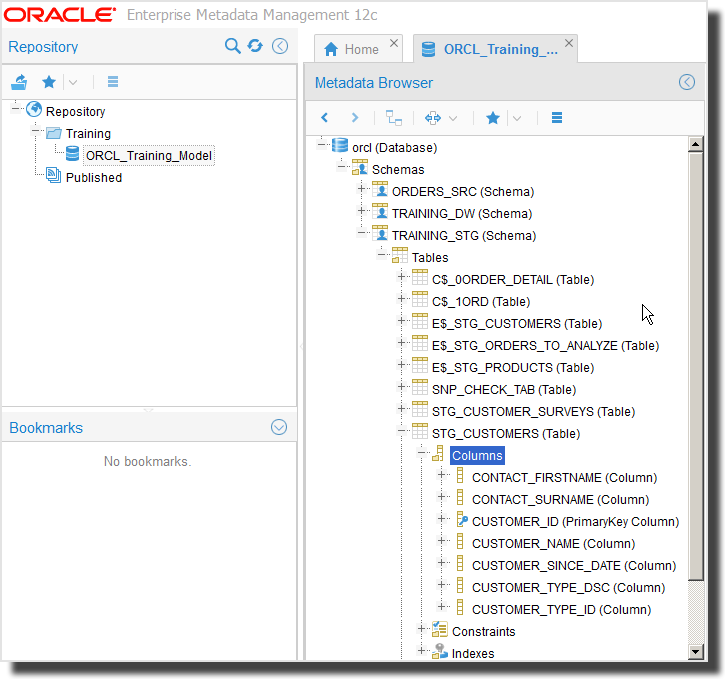Click the Metadata Browser vertical scrollbar thumb
The image size is (725, 679).
[695, 366]
